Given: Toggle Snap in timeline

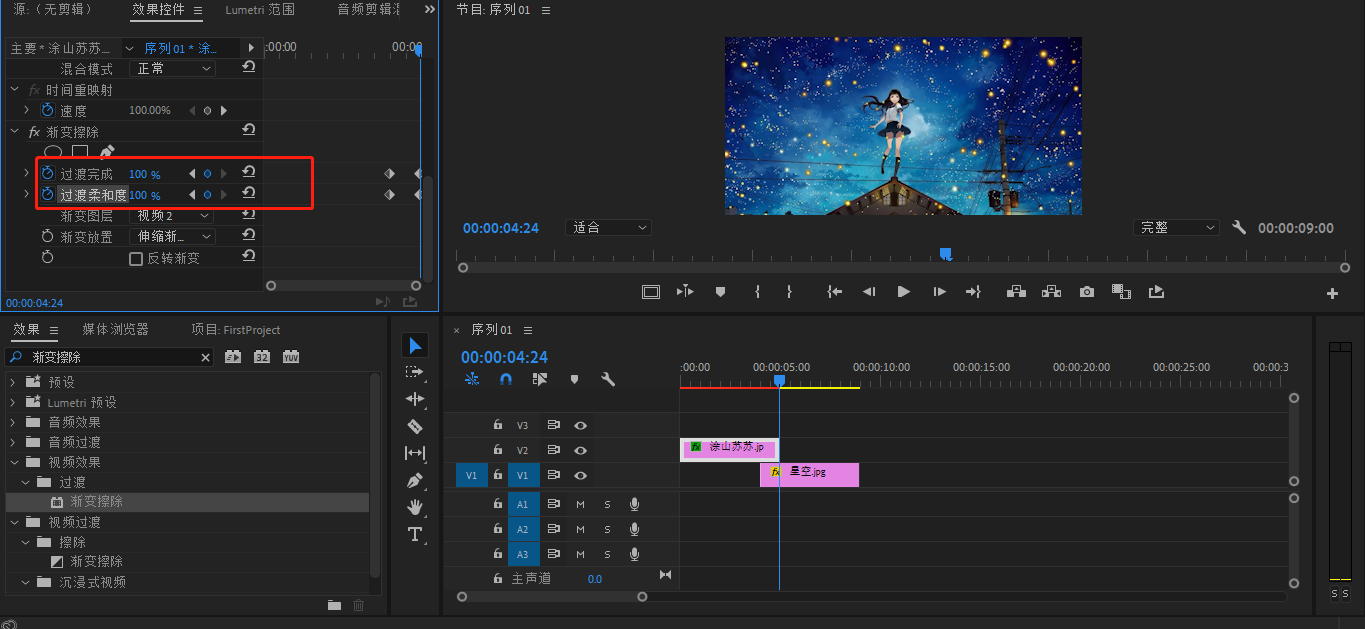Looking at the screenshot, I should (x=506, y=379).
